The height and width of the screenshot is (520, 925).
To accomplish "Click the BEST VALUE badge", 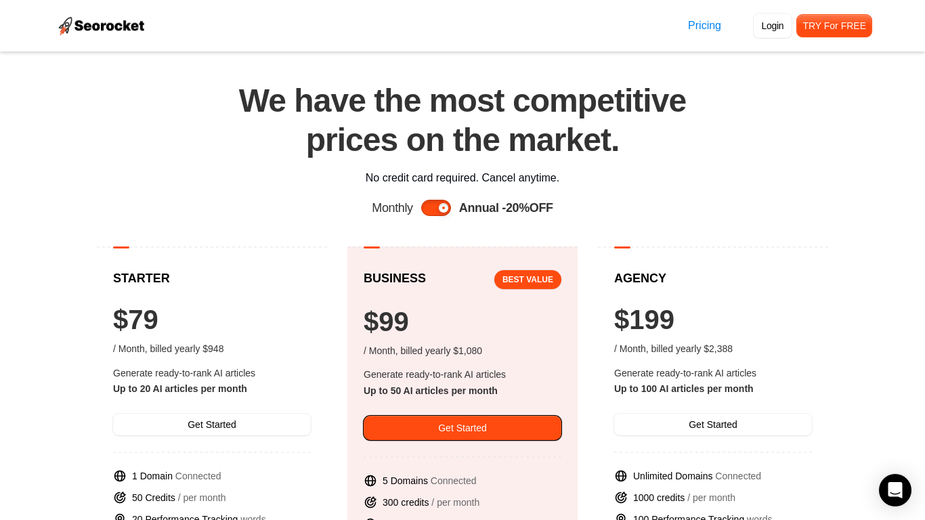I will pyautogui.click(x=527, y=280).
